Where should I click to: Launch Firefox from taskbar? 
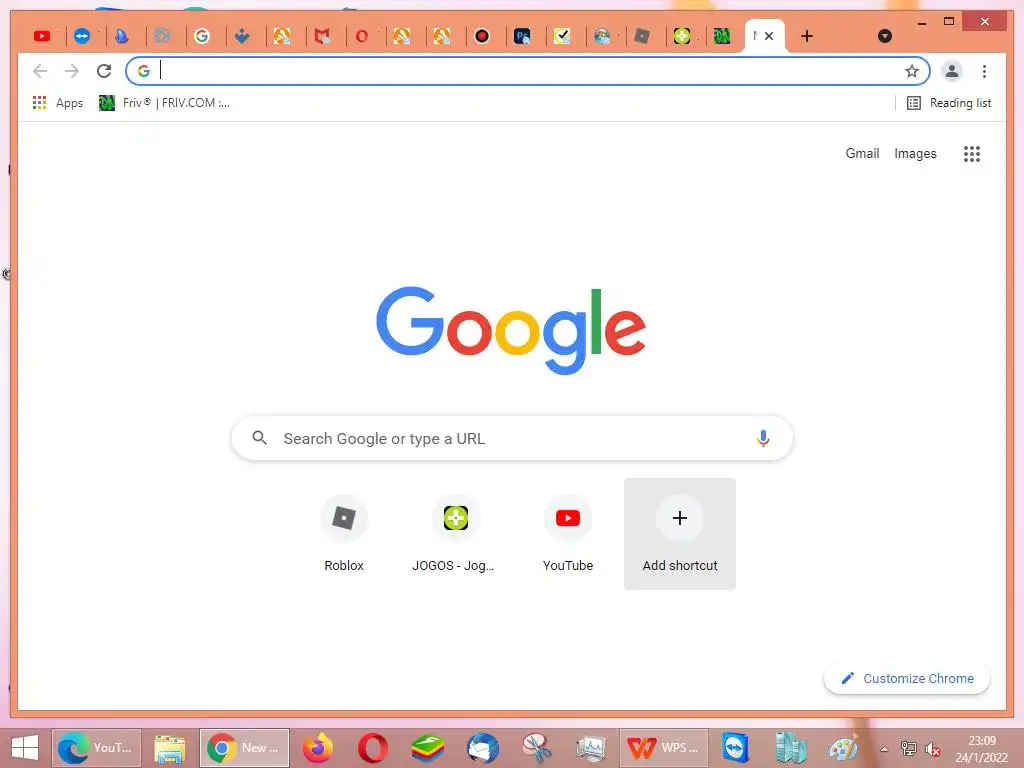click(x=318, y=748)
